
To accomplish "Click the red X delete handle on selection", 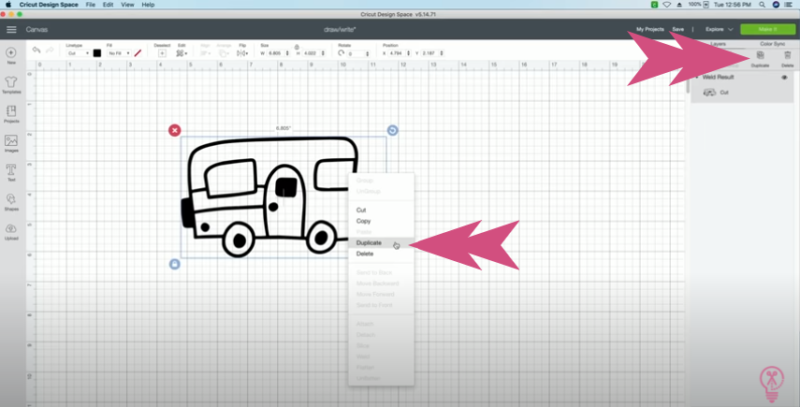I will coord(175,130).
